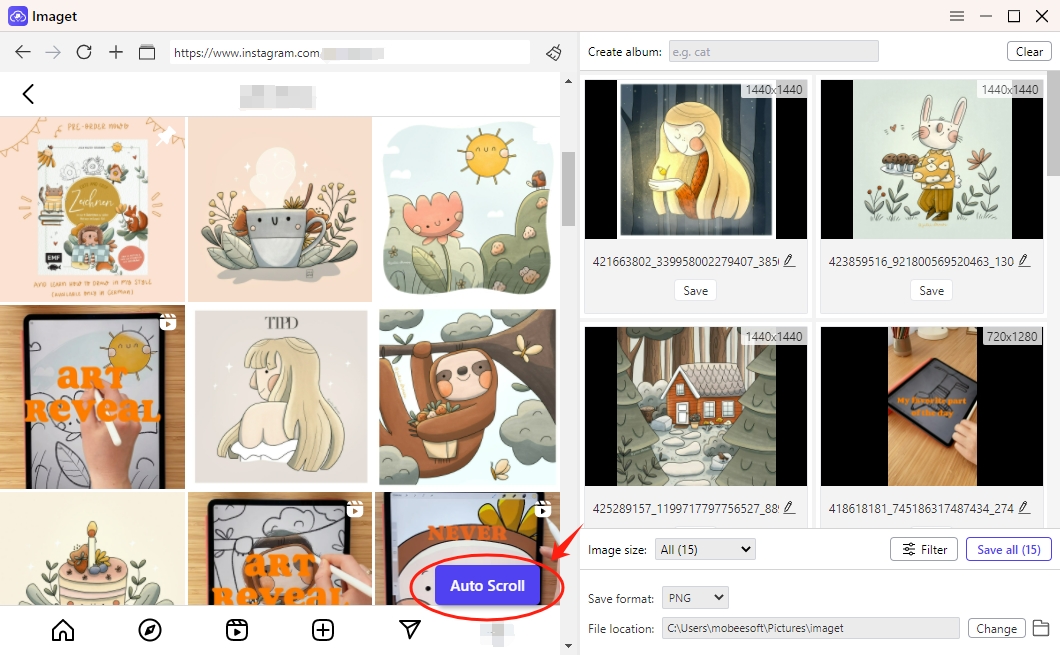The width and height of the screenshot is (1060, 655).
Task: Click the Instagram create post plus icon
Action: tap(323, 631)
